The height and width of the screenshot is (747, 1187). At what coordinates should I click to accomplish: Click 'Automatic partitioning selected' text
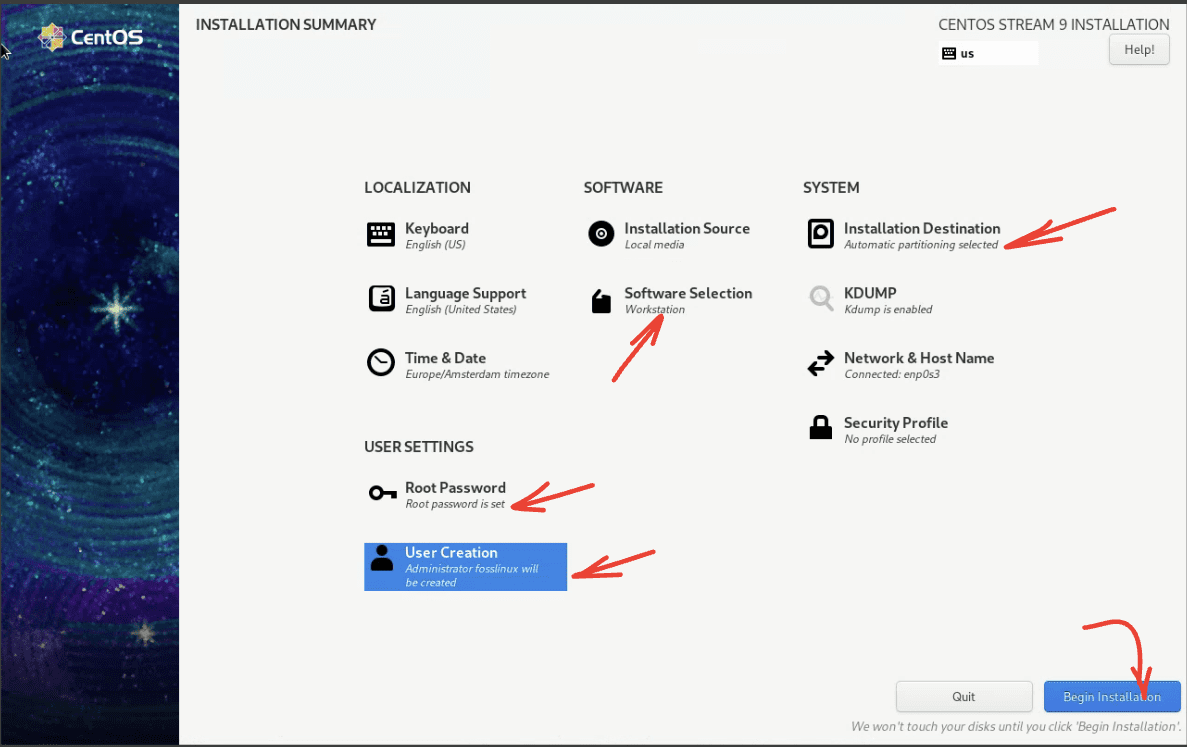tap(921, 244)
